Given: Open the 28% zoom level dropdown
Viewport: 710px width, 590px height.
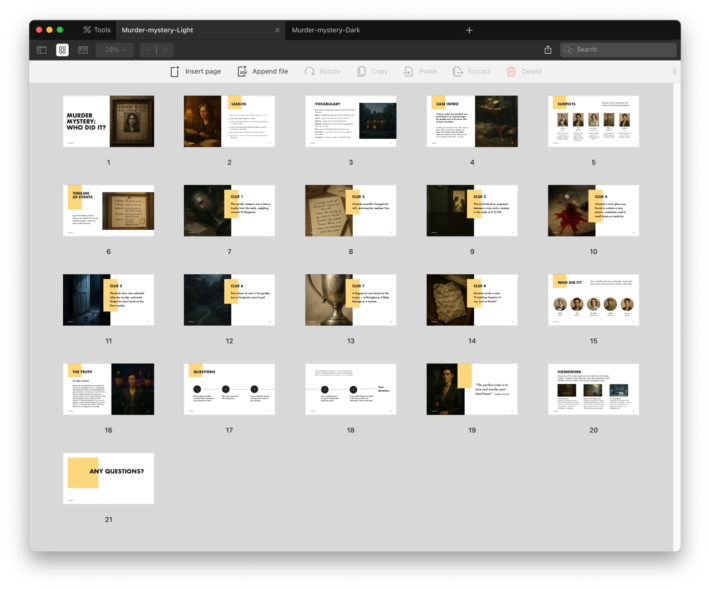Looking at the screenshot, I should (114, 49).
